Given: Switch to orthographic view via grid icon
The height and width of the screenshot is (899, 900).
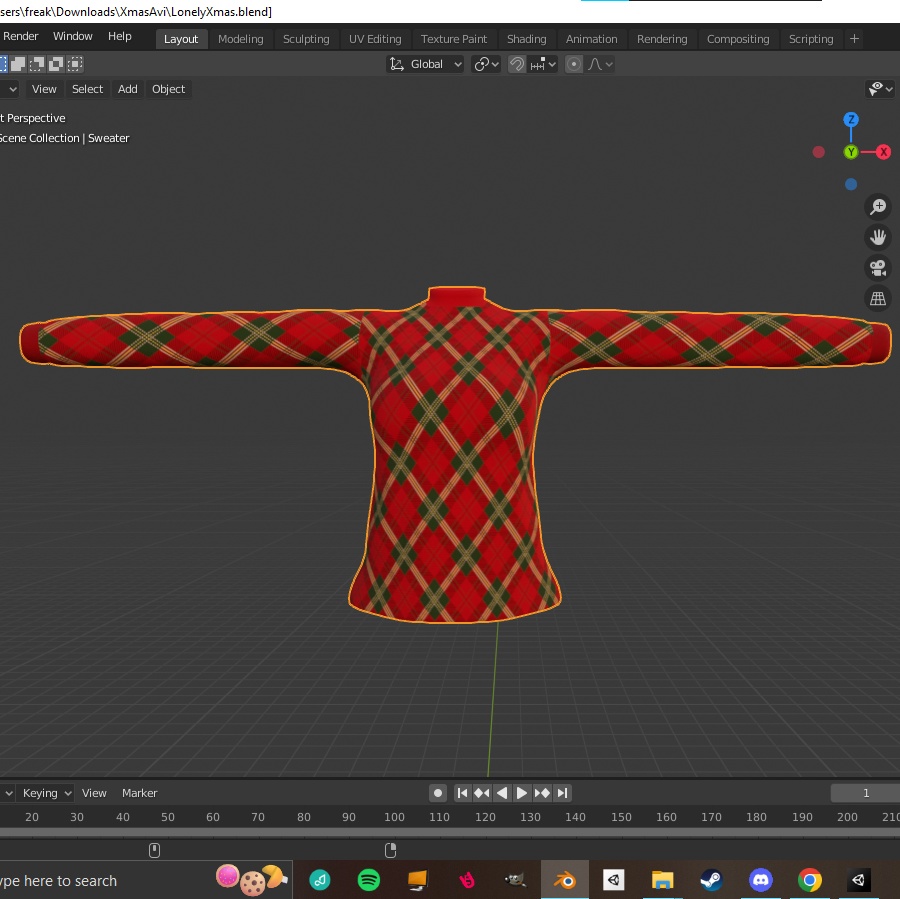Looking at the screenshot, I should (x=878, y=298).
